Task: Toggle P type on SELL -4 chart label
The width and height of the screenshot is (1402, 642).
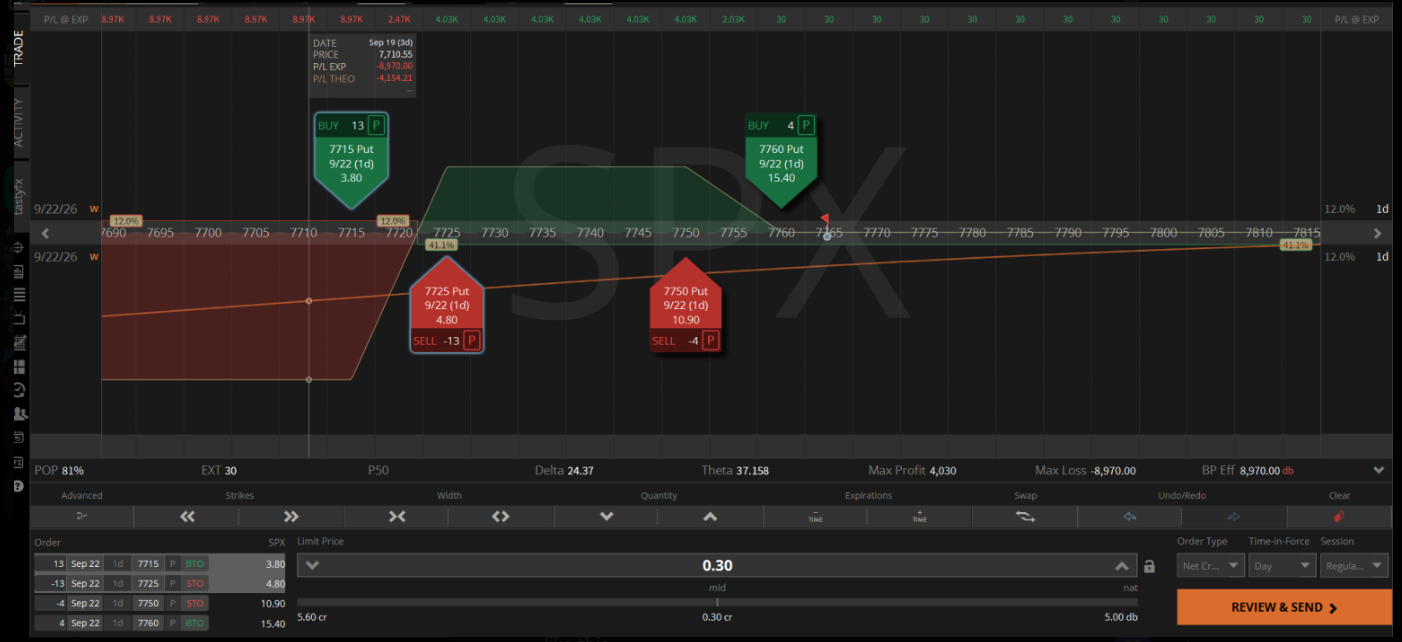Action: click(710, 341)
